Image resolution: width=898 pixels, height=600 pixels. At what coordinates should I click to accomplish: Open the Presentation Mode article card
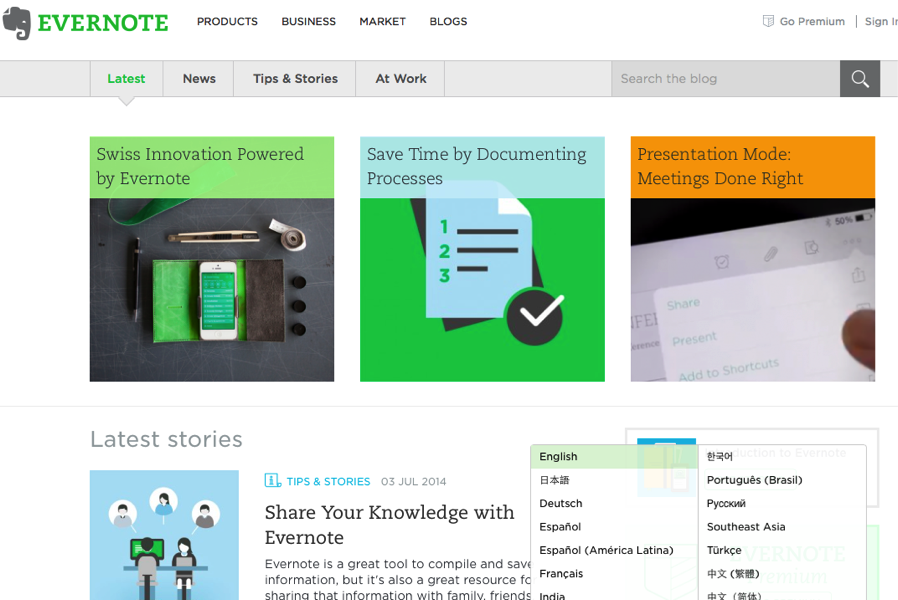point(753,259)
